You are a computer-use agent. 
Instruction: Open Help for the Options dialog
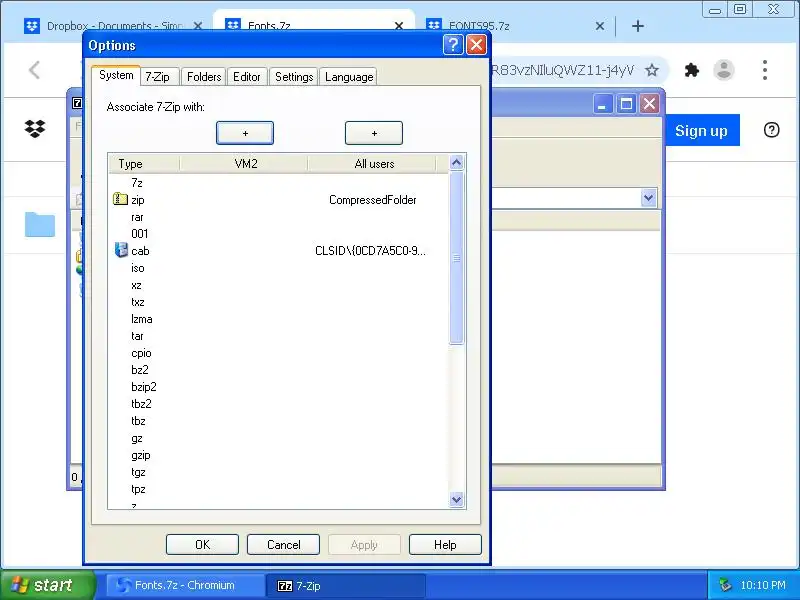[x=445, y=544]
